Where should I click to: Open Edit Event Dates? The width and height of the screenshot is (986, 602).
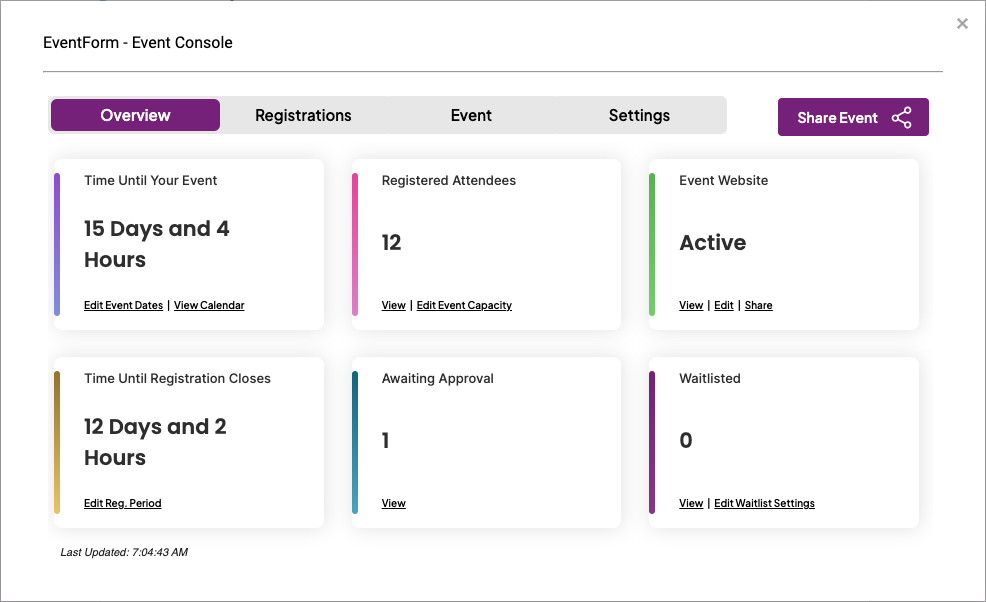[123, 305]
